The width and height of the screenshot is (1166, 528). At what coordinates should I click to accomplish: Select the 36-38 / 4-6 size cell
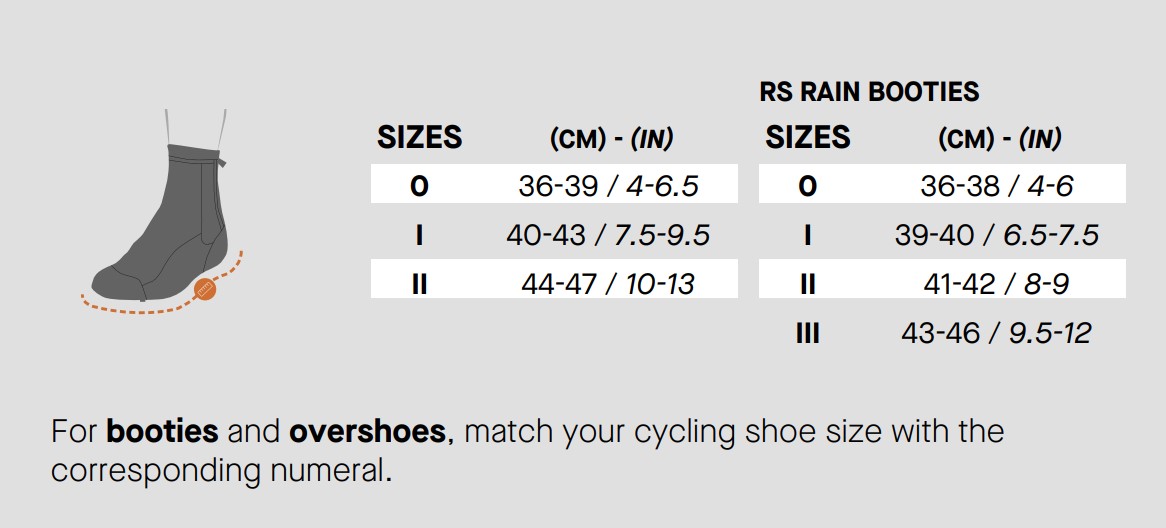[x=996, y=186]
